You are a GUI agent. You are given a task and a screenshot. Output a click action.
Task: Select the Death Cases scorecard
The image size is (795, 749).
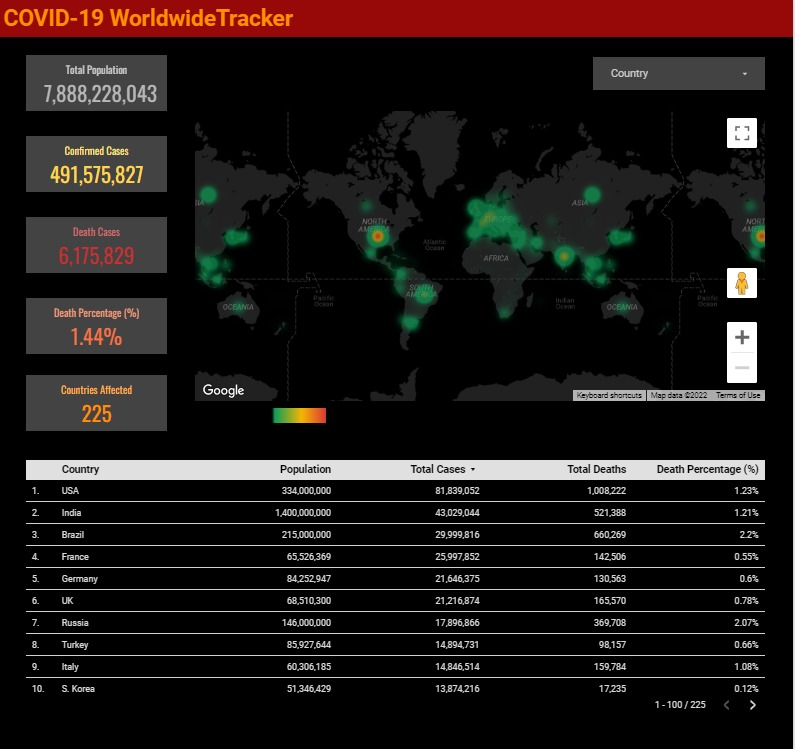click(96, 245)
